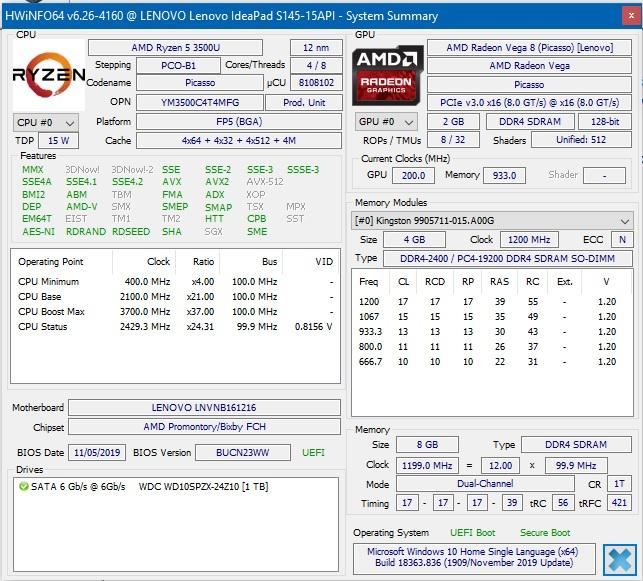
Task: Open the CPU #0 selector dropdown
Action: pos(46,123)
